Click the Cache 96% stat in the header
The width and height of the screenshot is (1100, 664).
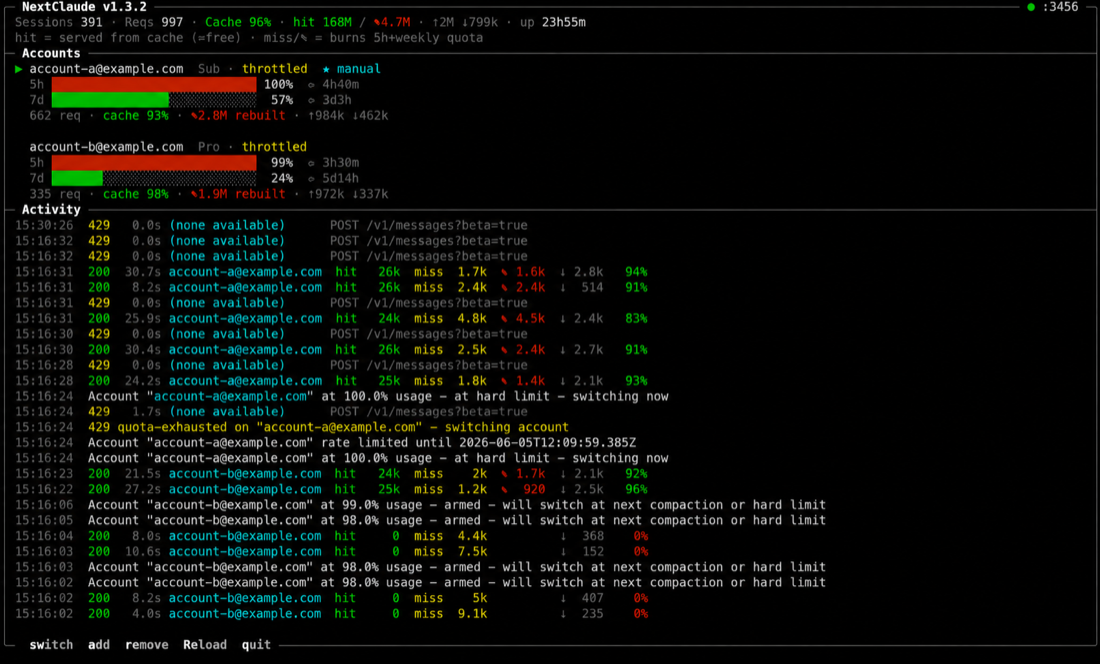238,22
